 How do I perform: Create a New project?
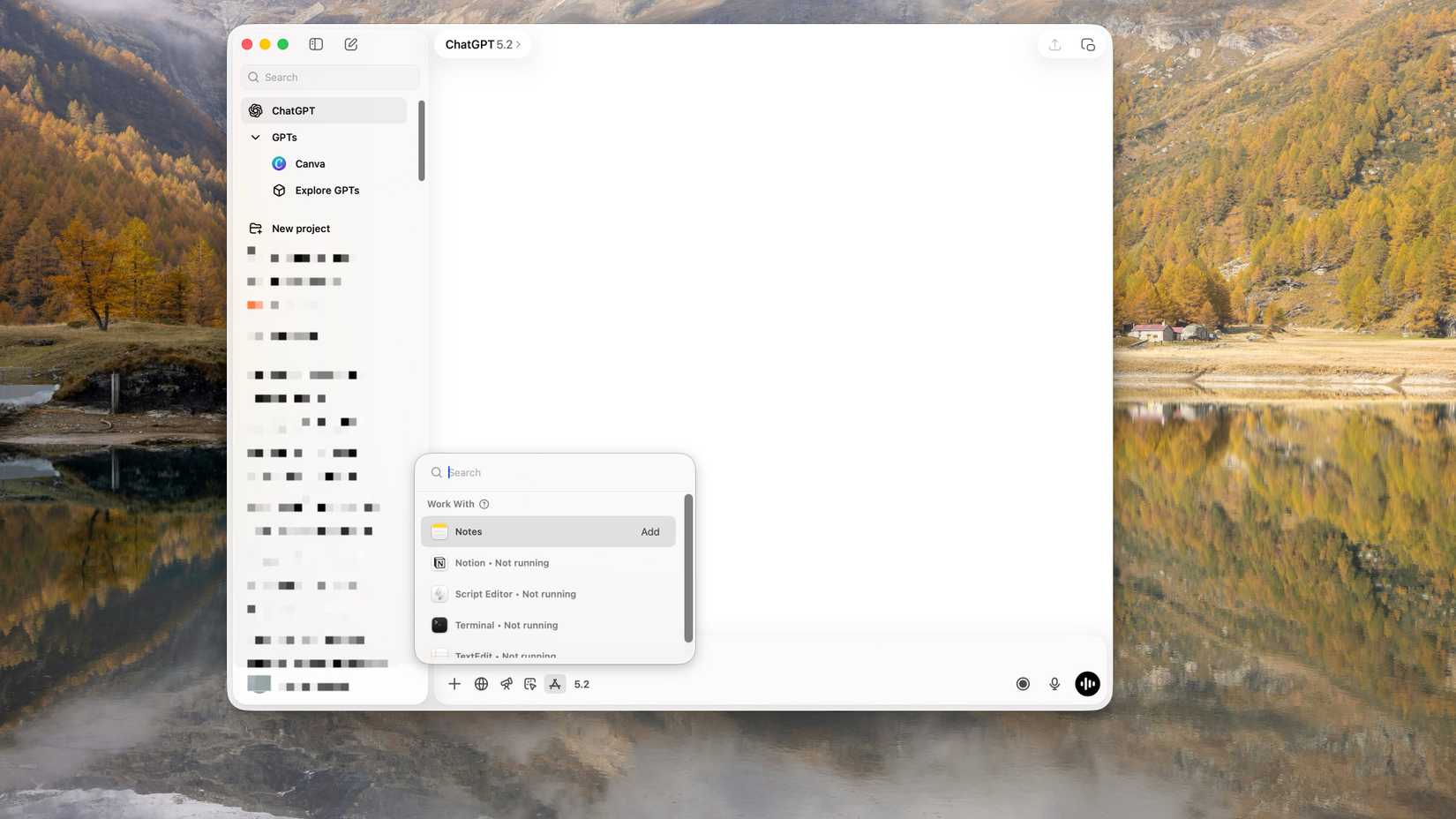[300, 229]
